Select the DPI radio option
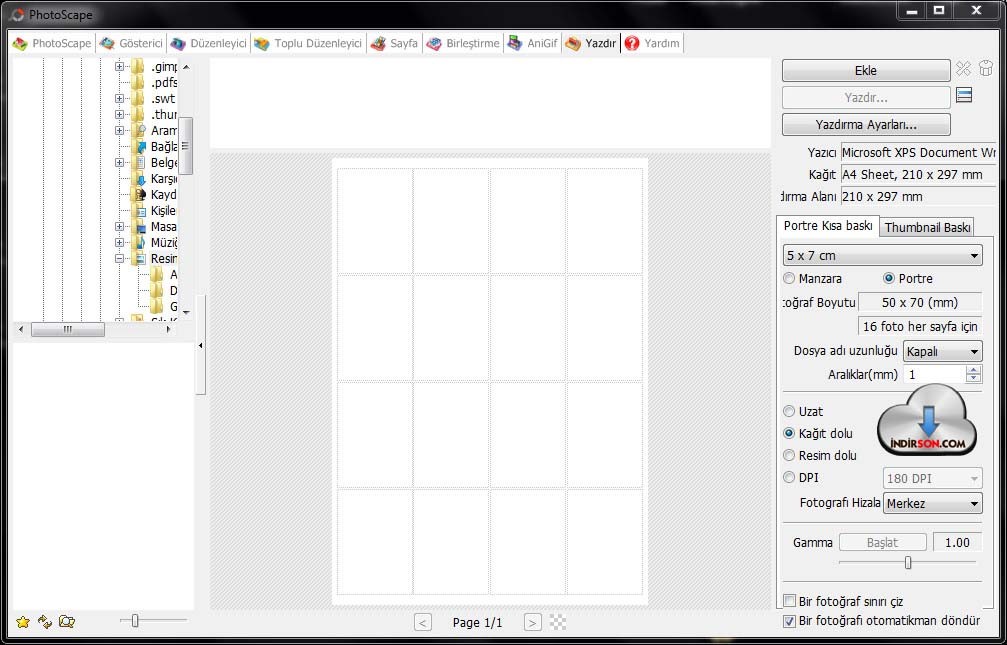Viewport: 1007px width, 645px height. (x=789, y=477)
